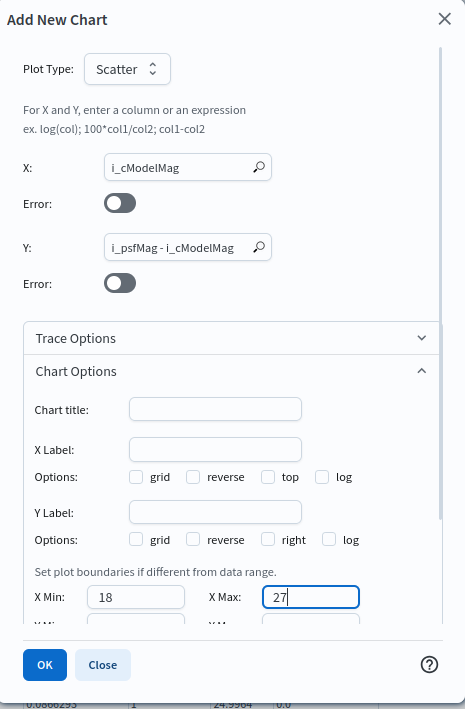The image size is (465, 709).
Task: Collapse the Chart Options section
Action: [231, 371]
